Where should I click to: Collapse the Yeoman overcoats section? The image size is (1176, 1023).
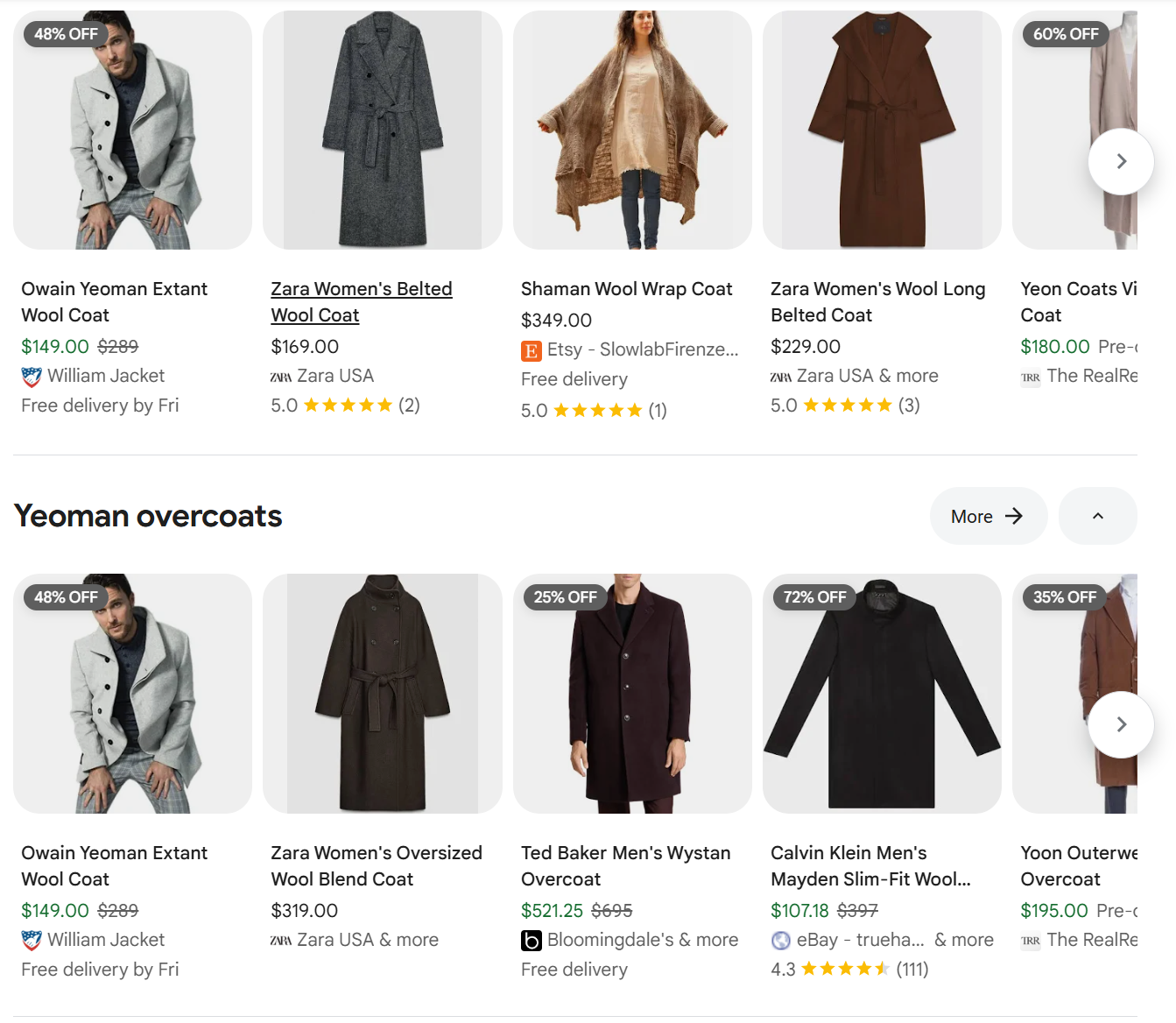(x=1097, y=516)
